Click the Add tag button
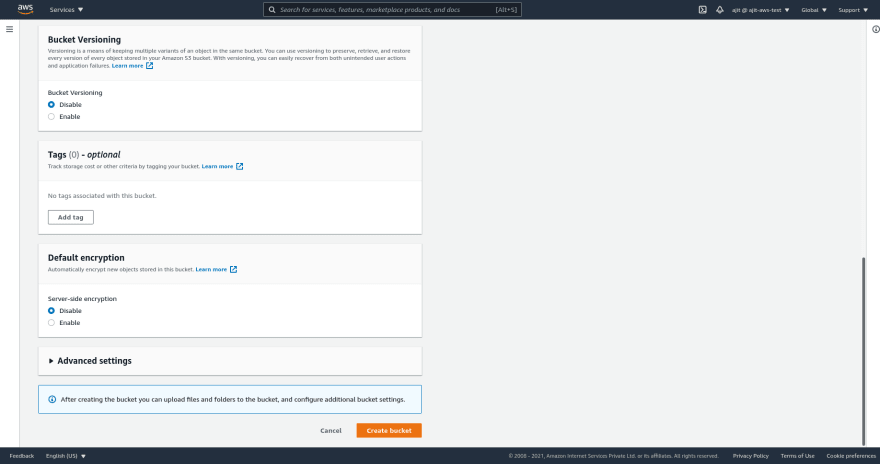Image resolution: width=880 pixels, height=464 pixels. [71, 217]
